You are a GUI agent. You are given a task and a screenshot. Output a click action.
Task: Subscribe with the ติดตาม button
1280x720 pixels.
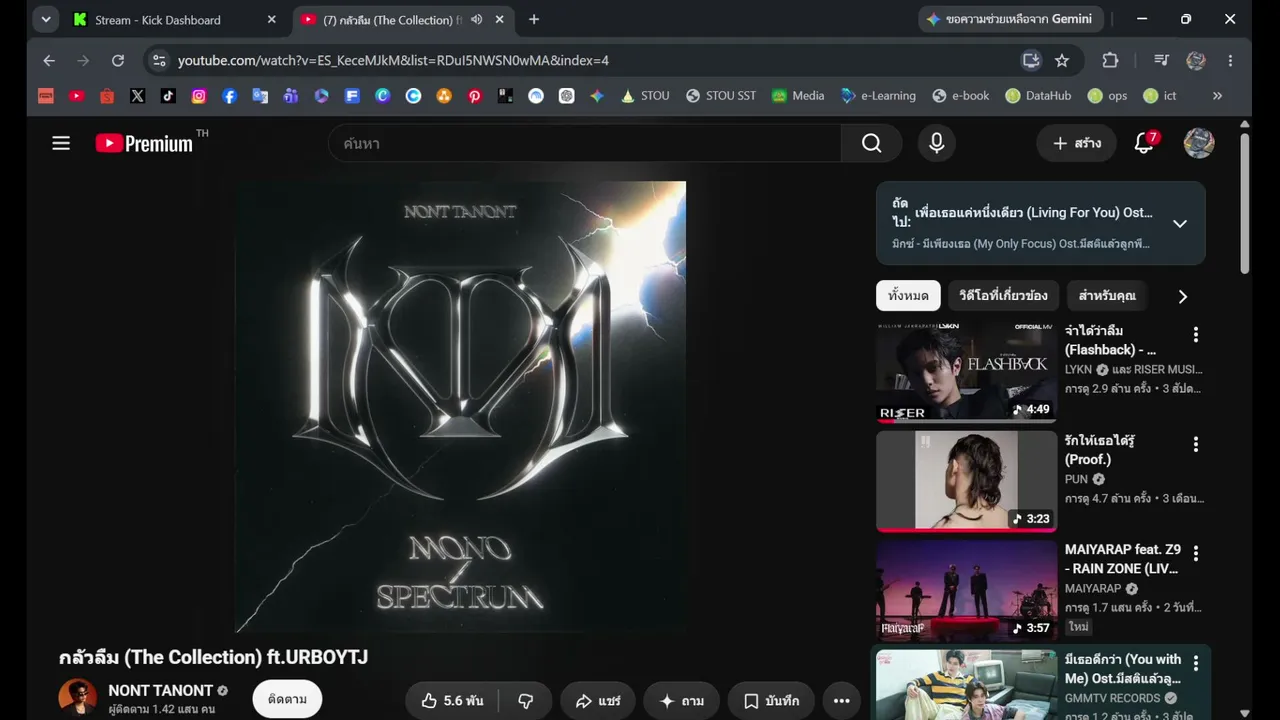click(x=287, y=700)
